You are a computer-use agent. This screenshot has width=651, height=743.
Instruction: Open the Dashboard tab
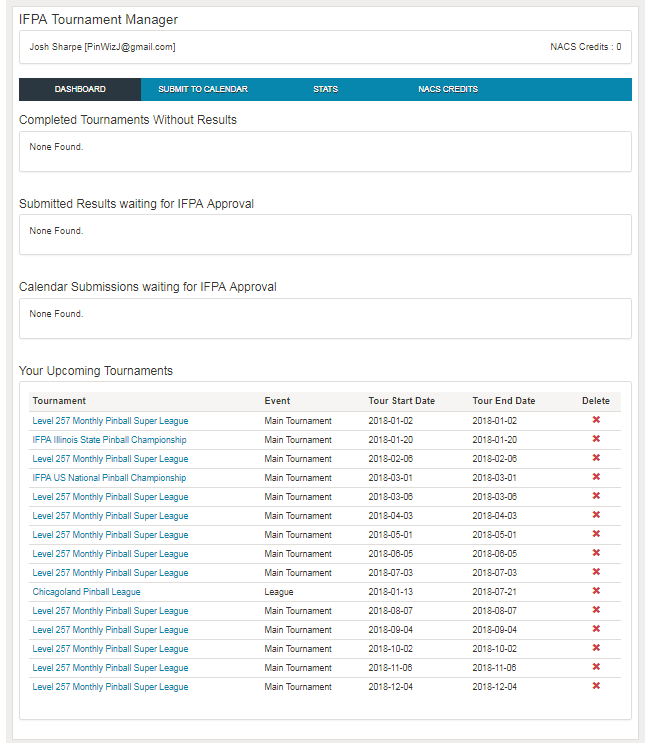[80, 89]
